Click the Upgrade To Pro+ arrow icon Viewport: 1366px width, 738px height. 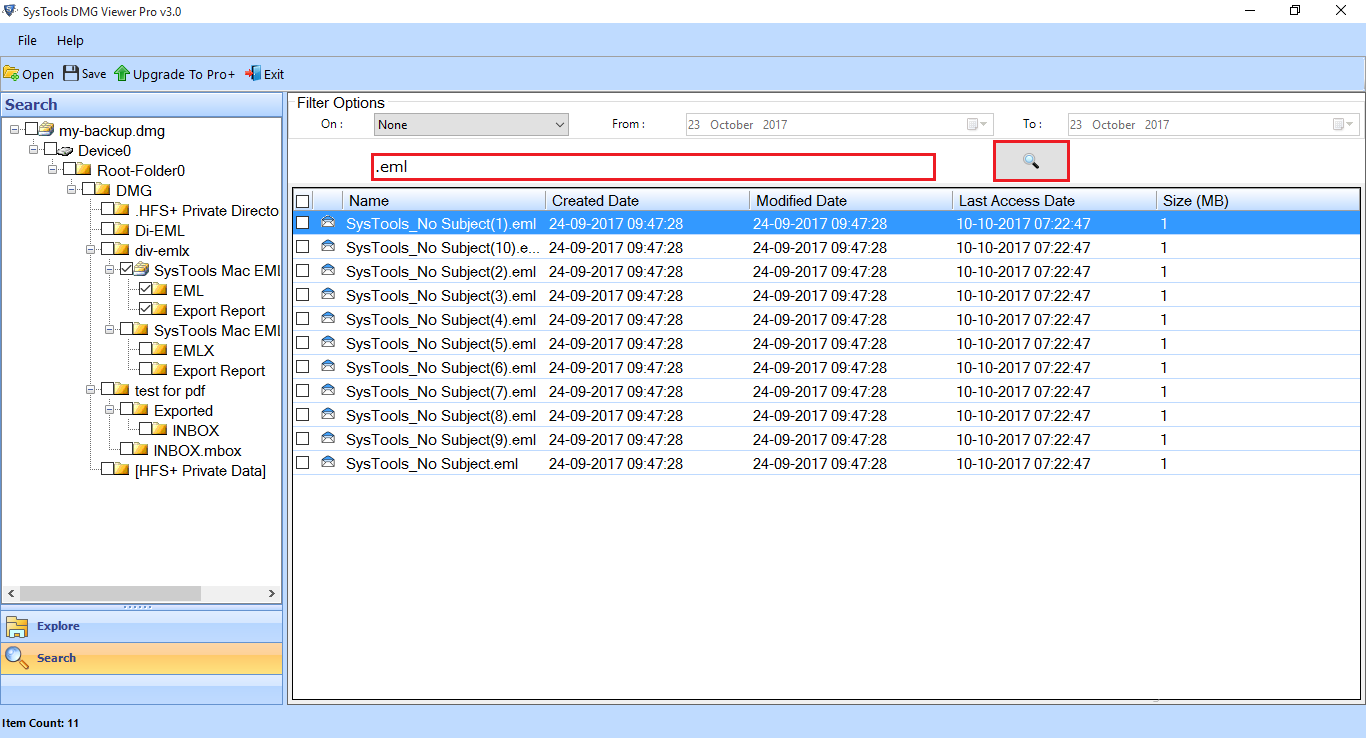tap(122, 73)
